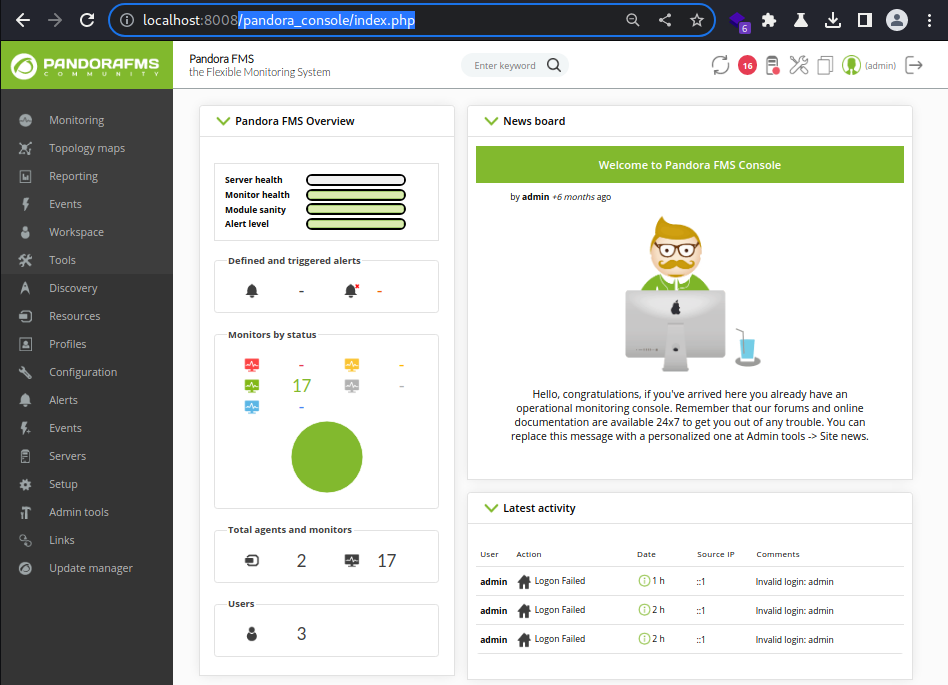Viewport: 948px width, 685px height.
Task: Click the Tools sidebar icon
Action: pos(25,260)
